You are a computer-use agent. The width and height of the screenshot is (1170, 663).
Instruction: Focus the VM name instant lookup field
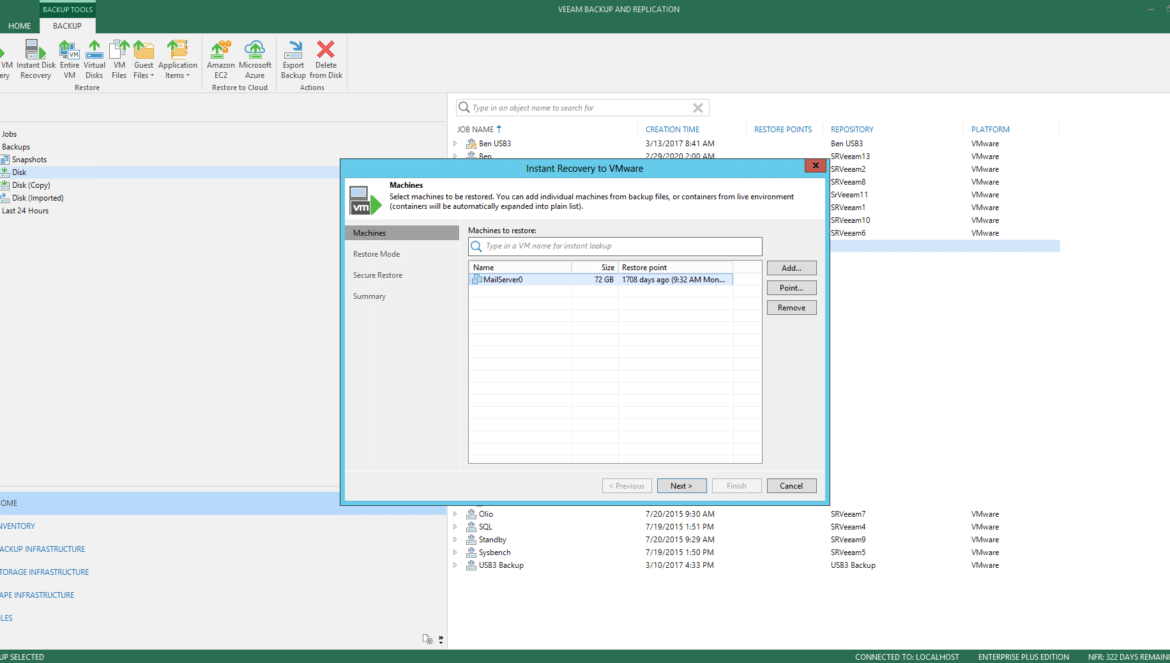click(615, 246)
